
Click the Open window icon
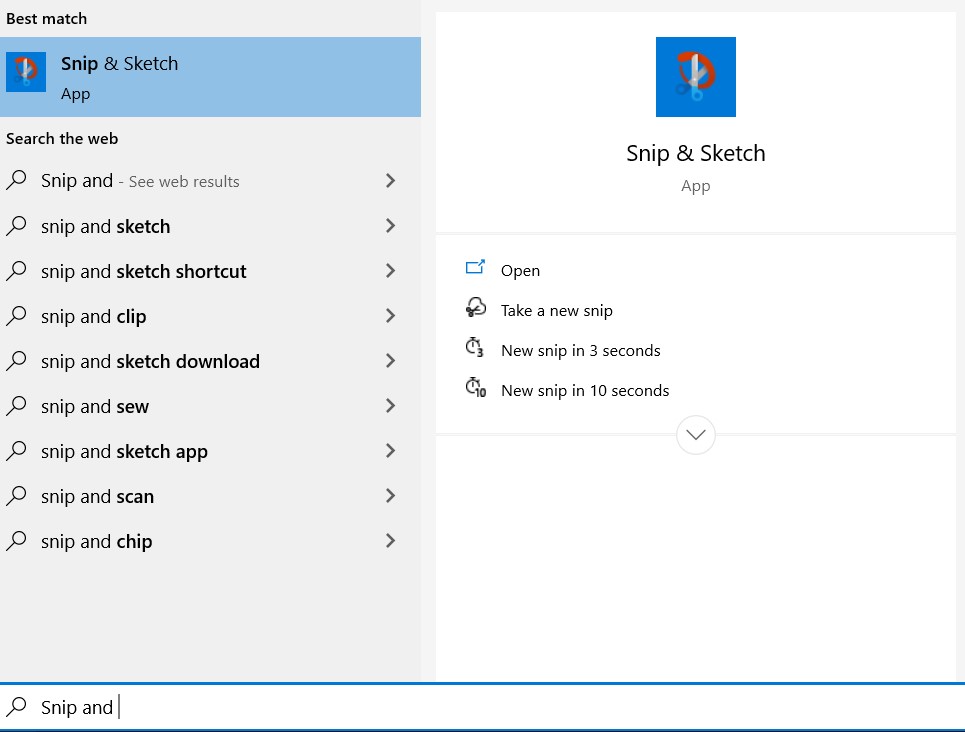[x=475, y=268]
